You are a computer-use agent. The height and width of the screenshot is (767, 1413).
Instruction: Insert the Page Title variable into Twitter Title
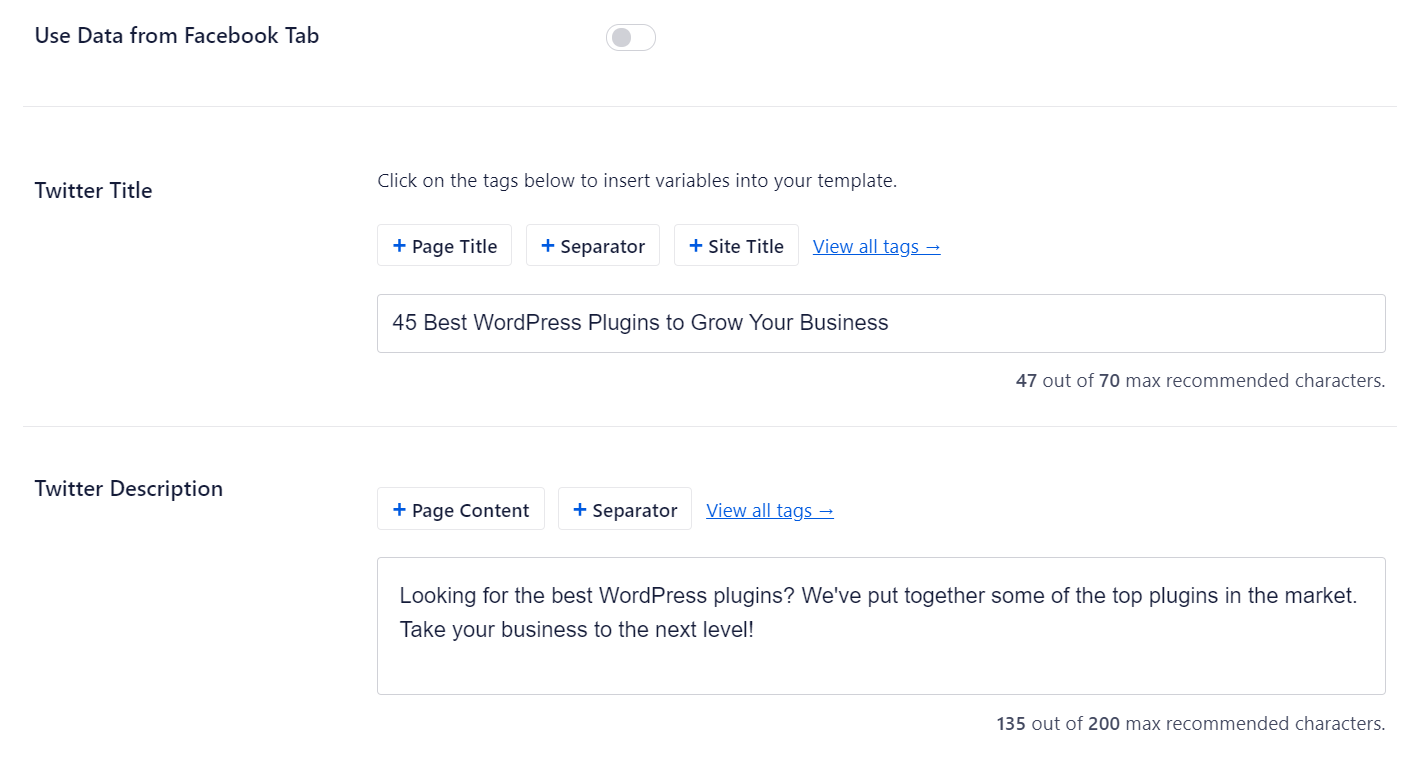(444, 245)
